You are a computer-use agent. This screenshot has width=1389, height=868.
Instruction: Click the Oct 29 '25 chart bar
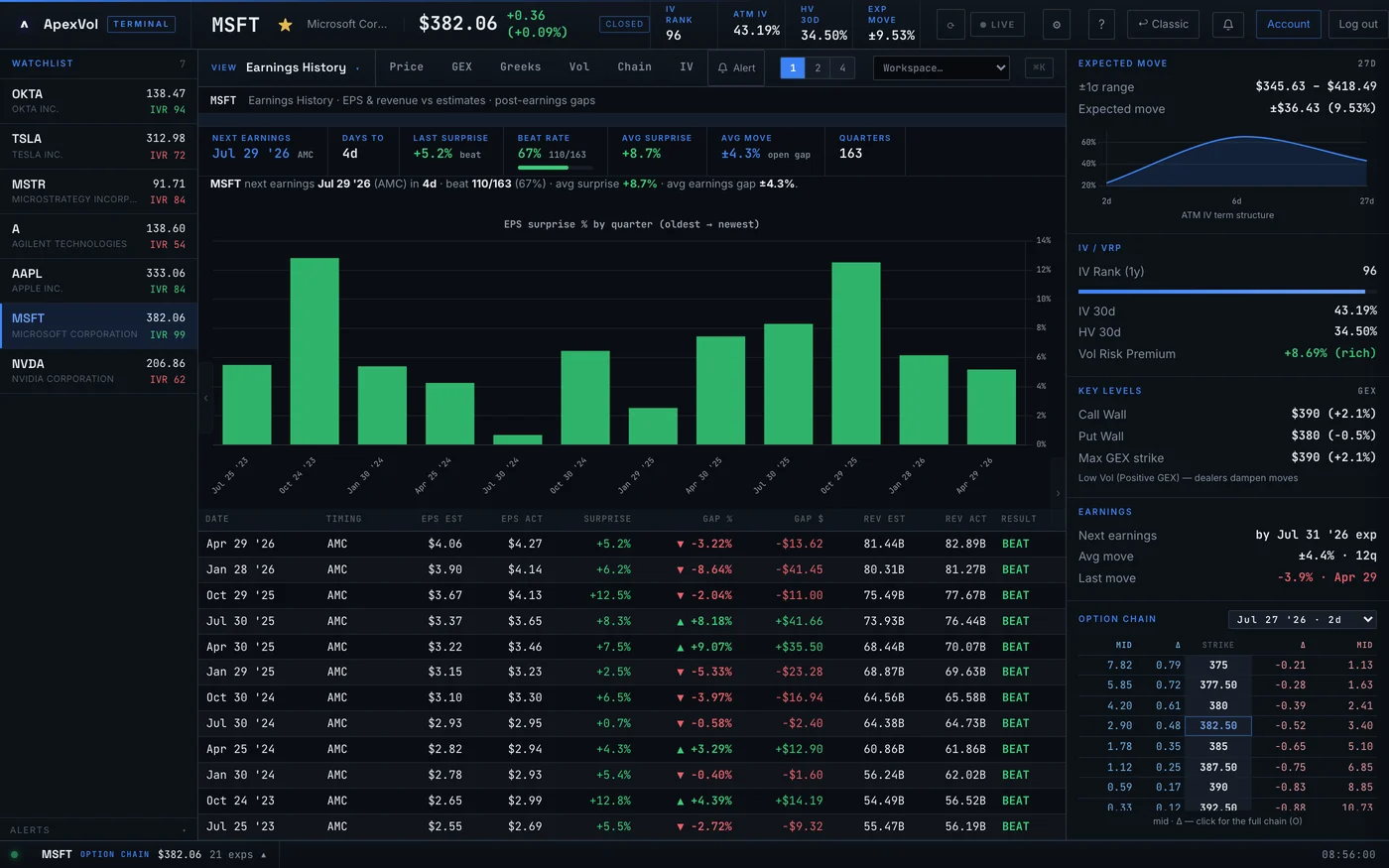(856, 353)
